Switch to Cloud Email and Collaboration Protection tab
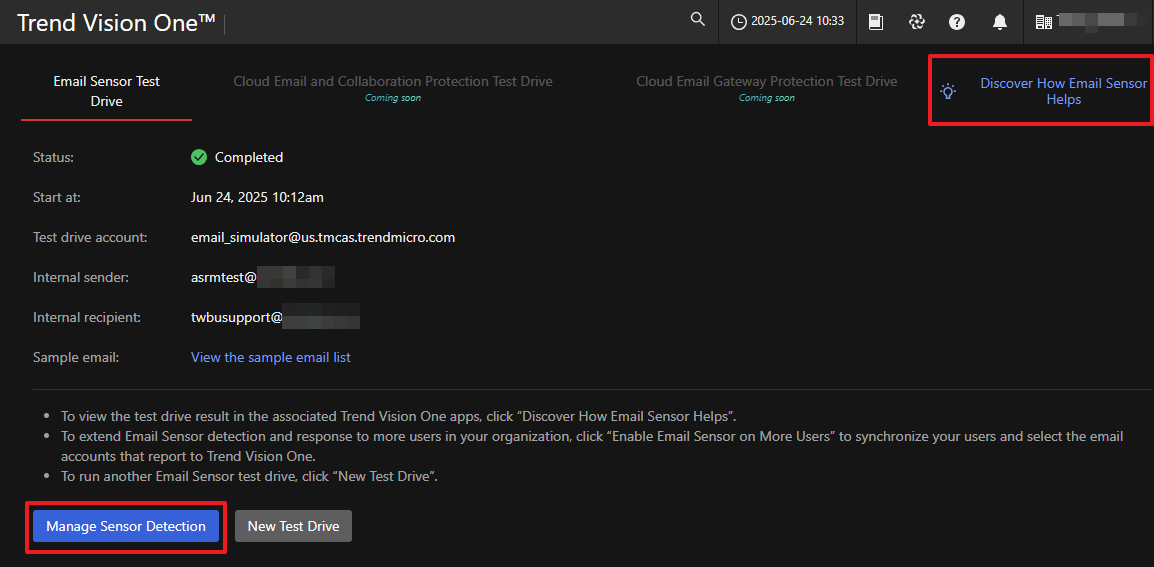 coord(393,82)
